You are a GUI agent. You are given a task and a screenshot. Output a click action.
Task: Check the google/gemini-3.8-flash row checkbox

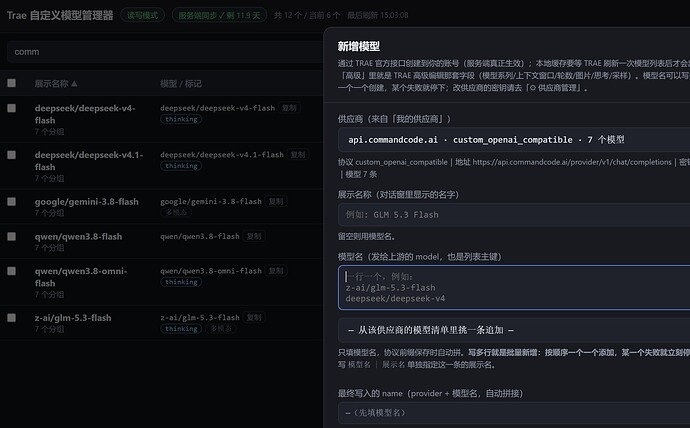(x=11, y=201)
